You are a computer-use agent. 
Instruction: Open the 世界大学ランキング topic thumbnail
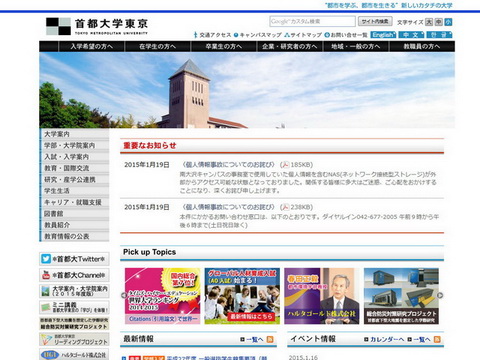pos(163,296)
